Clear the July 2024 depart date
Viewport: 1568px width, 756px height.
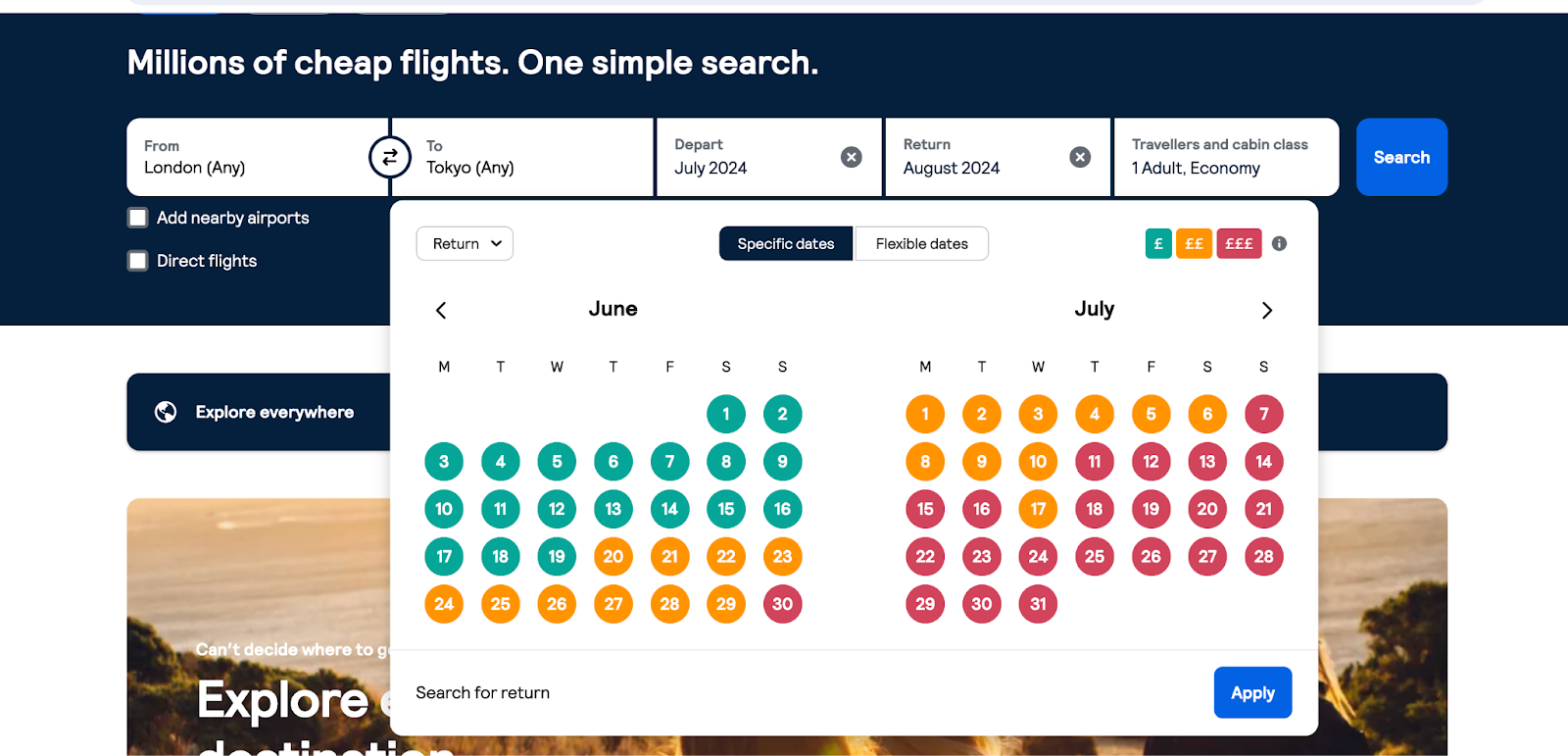click(x=850, y=157)
